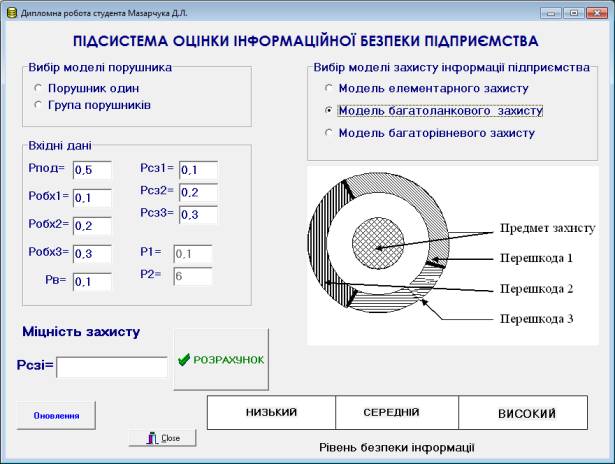Click the СЕРЕДНІЙ security level box
Screen dimensions: 615x464
[x=396, y=412]
